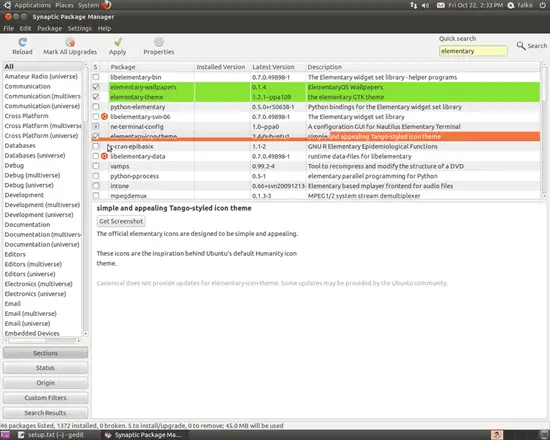550x440 pixels.
Task: Sort by the S status column header
Action: click(100, 67)
